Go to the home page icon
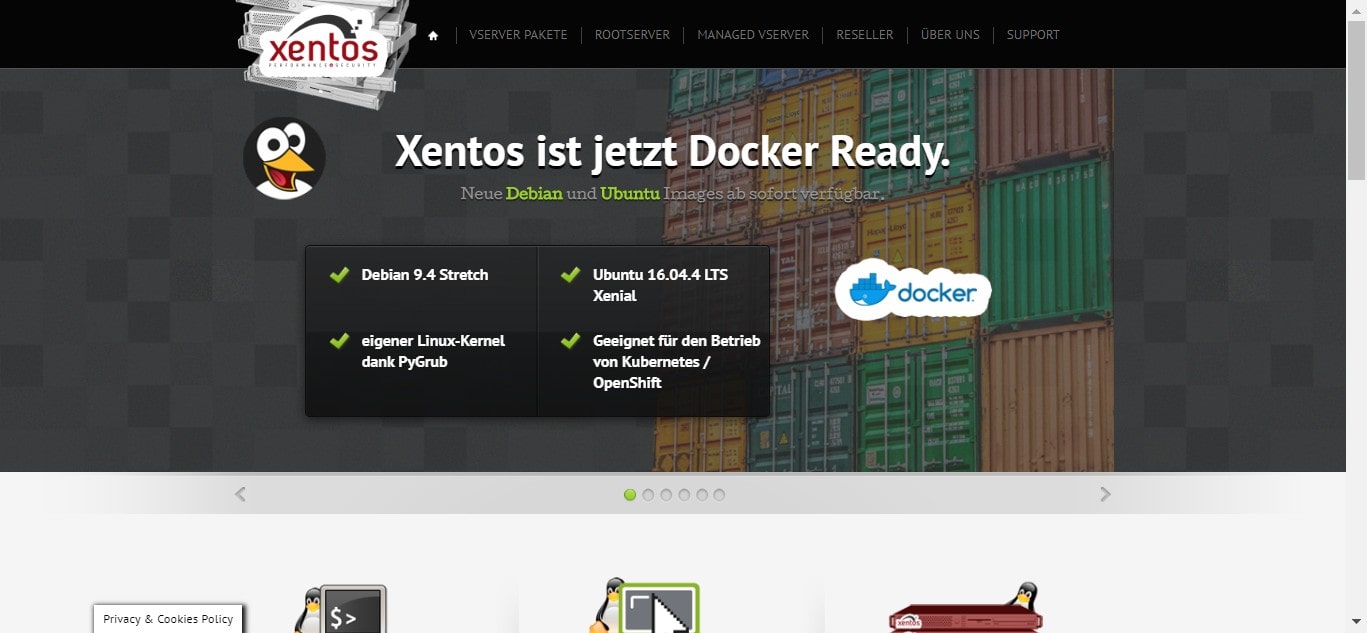Image resolution: width=1367 pixels, height=633 pixels. pyautogui.click(x=433, y=35)
